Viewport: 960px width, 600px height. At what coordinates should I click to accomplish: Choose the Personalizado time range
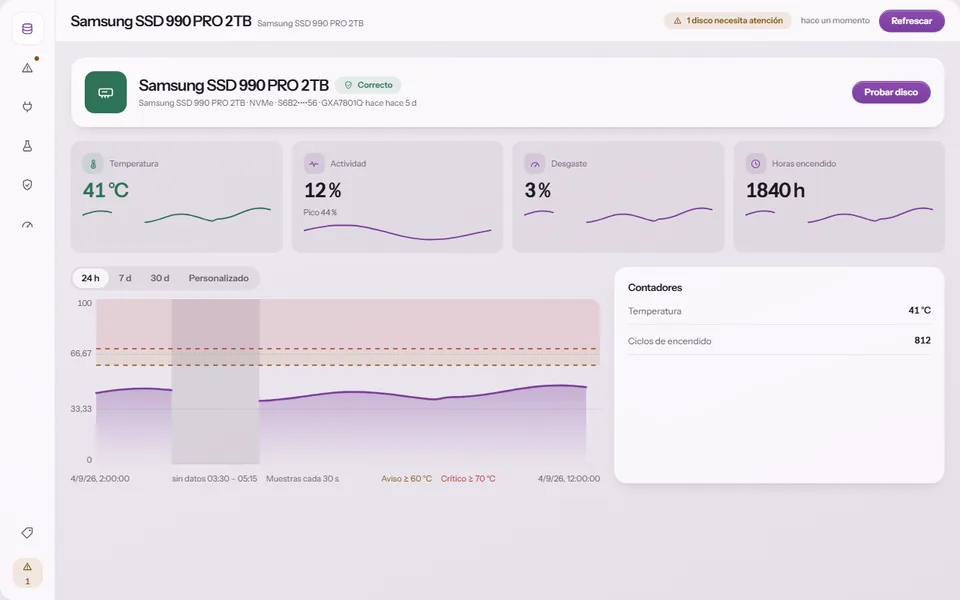pos(219,278)
